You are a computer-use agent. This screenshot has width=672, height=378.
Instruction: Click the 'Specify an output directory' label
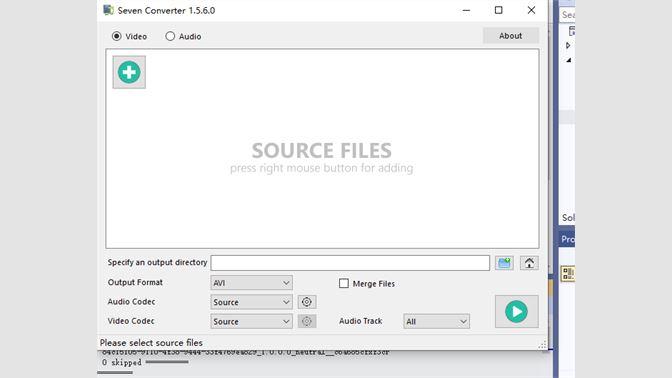tap(157, 262)
